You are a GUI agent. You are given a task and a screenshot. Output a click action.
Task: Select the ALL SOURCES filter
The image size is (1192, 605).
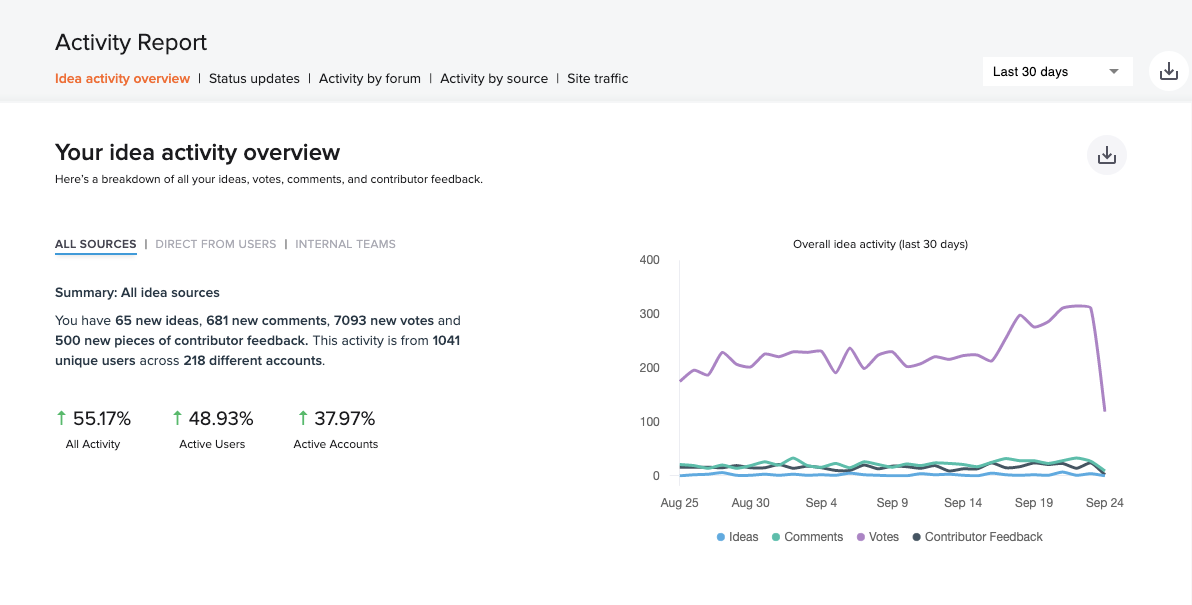(x=95, y=244)
